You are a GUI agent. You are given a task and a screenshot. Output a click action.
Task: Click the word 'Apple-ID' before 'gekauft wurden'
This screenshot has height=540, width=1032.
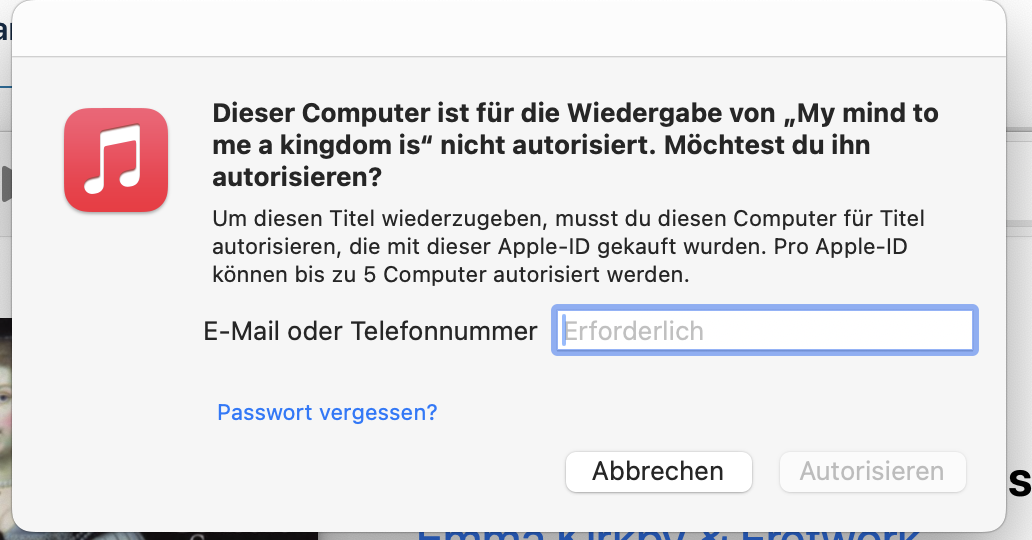[x=544, y=246]
